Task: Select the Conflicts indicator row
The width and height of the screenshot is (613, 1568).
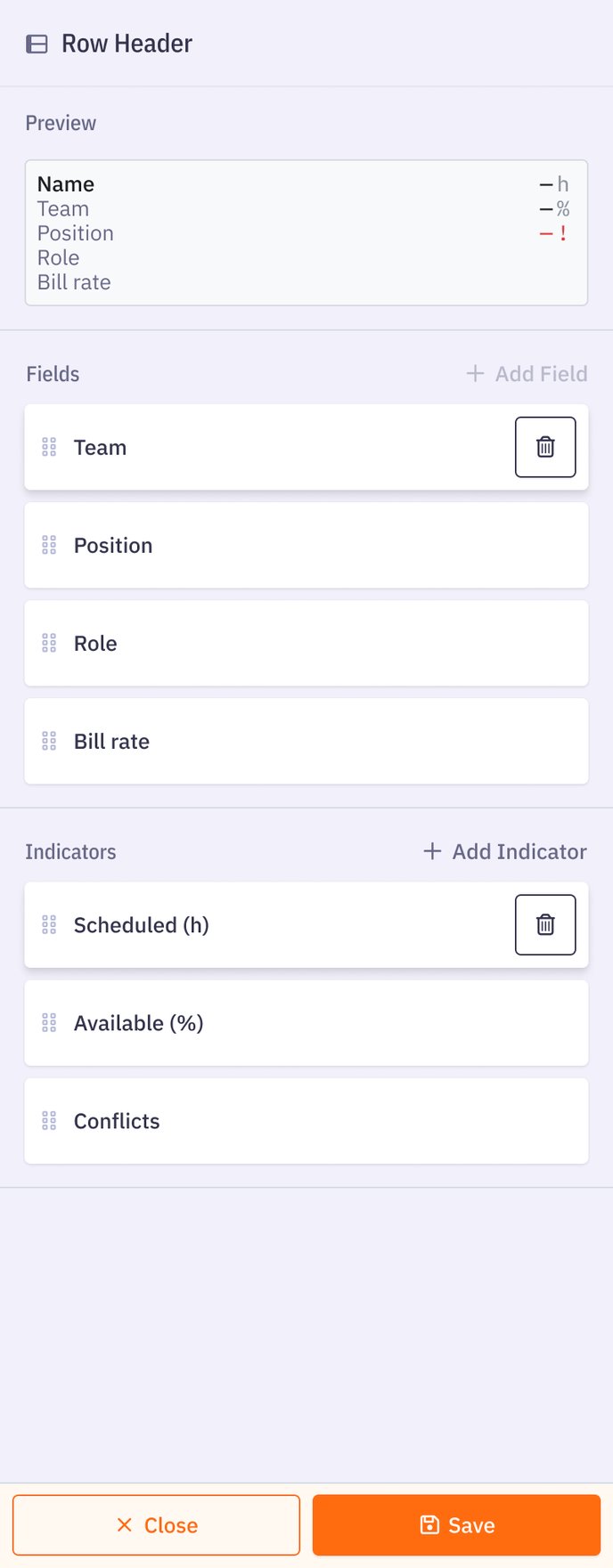Action: 306,1120
